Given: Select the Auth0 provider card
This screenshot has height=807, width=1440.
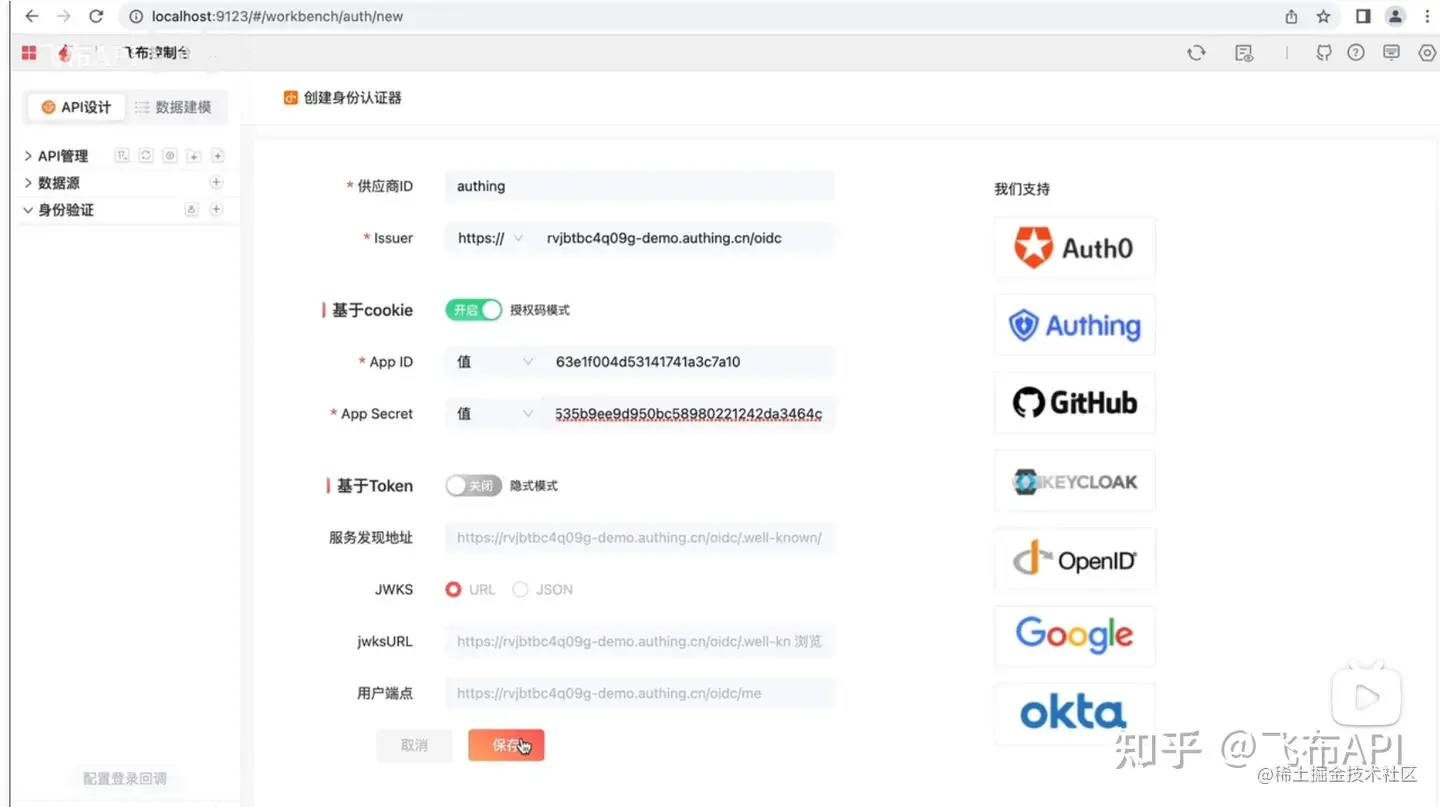Looking at the screenshot, I should coord(1075,247).
